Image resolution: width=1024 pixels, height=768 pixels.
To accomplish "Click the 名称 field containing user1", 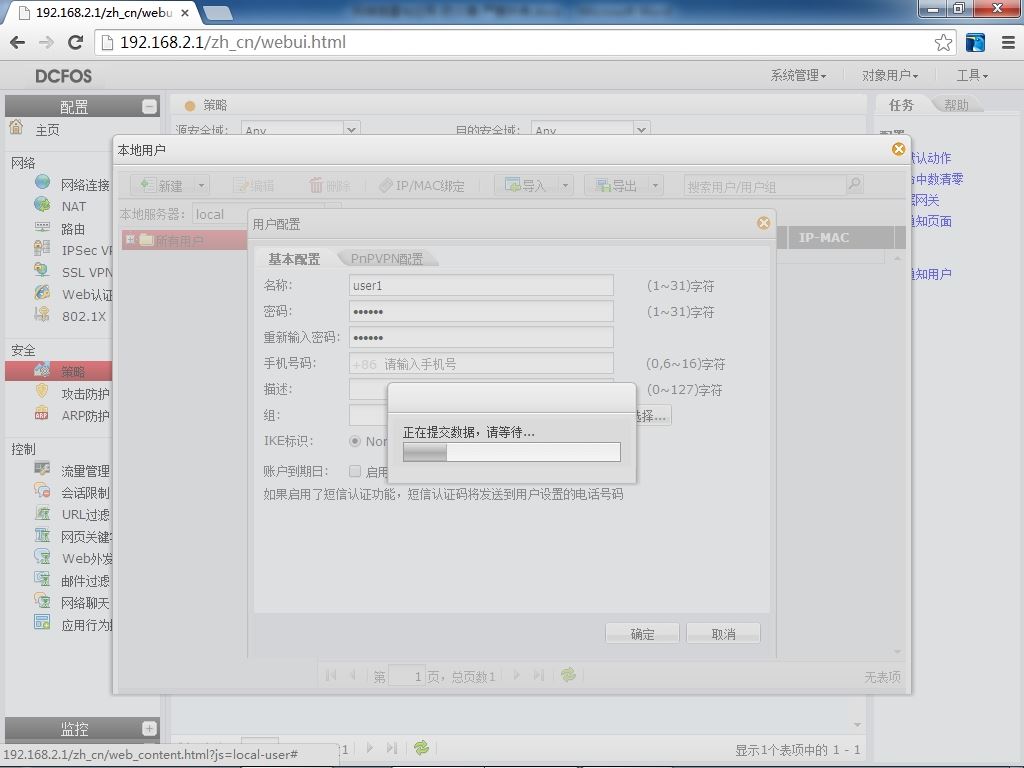I will pos(481,285).
